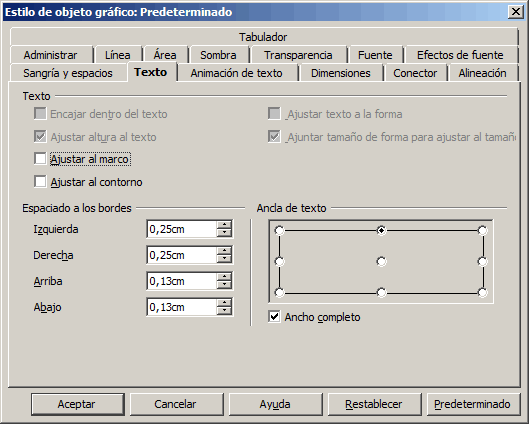Open the Transparencia tab
This screenshot has height=424, width=529.
(298, 55)
